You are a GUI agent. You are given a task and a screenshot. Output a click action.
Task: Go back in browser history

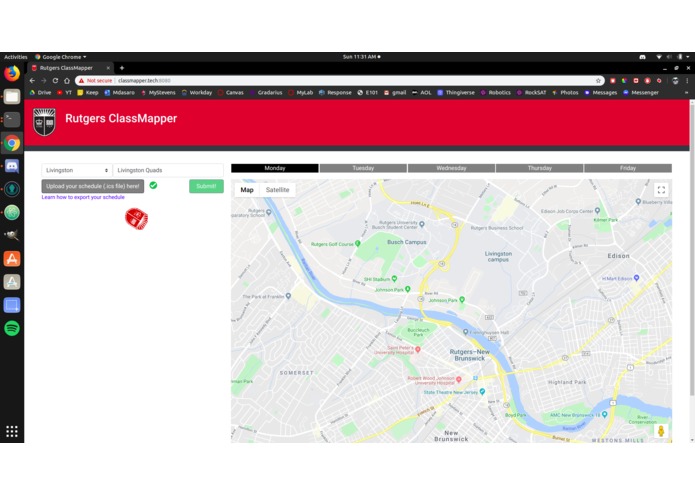(32, 81)
